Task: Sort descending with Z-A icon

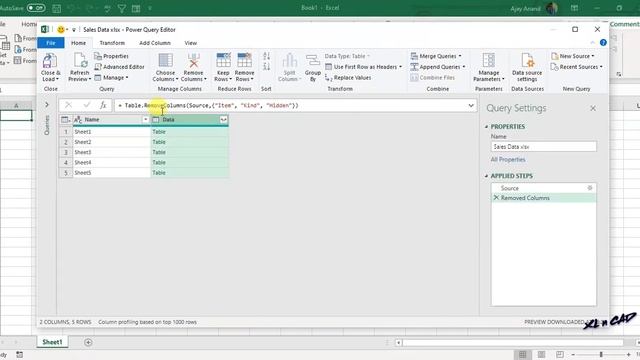Action: tap(267, 66)
